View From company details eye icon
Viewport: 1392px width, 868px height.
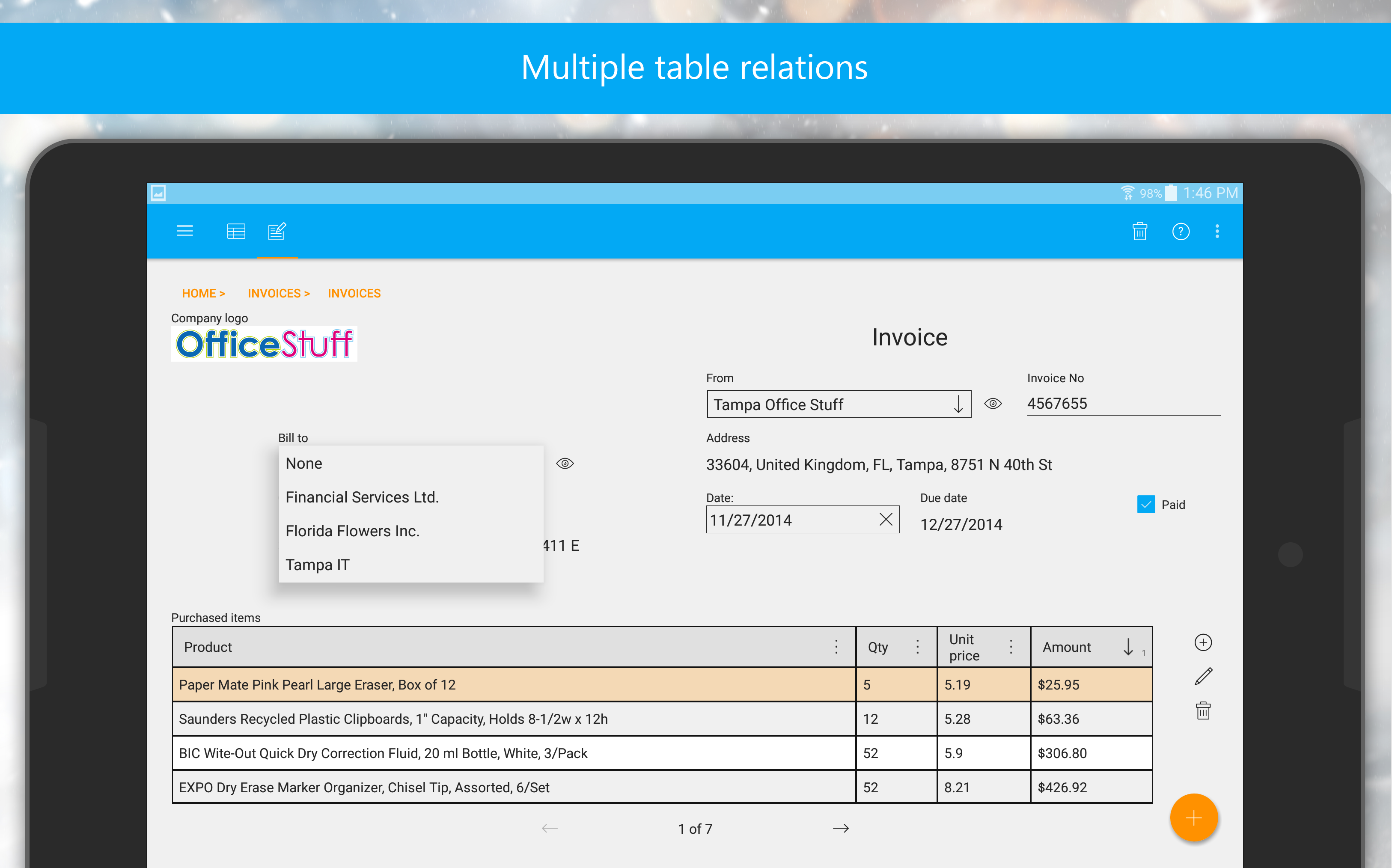[x=993, y=404]
